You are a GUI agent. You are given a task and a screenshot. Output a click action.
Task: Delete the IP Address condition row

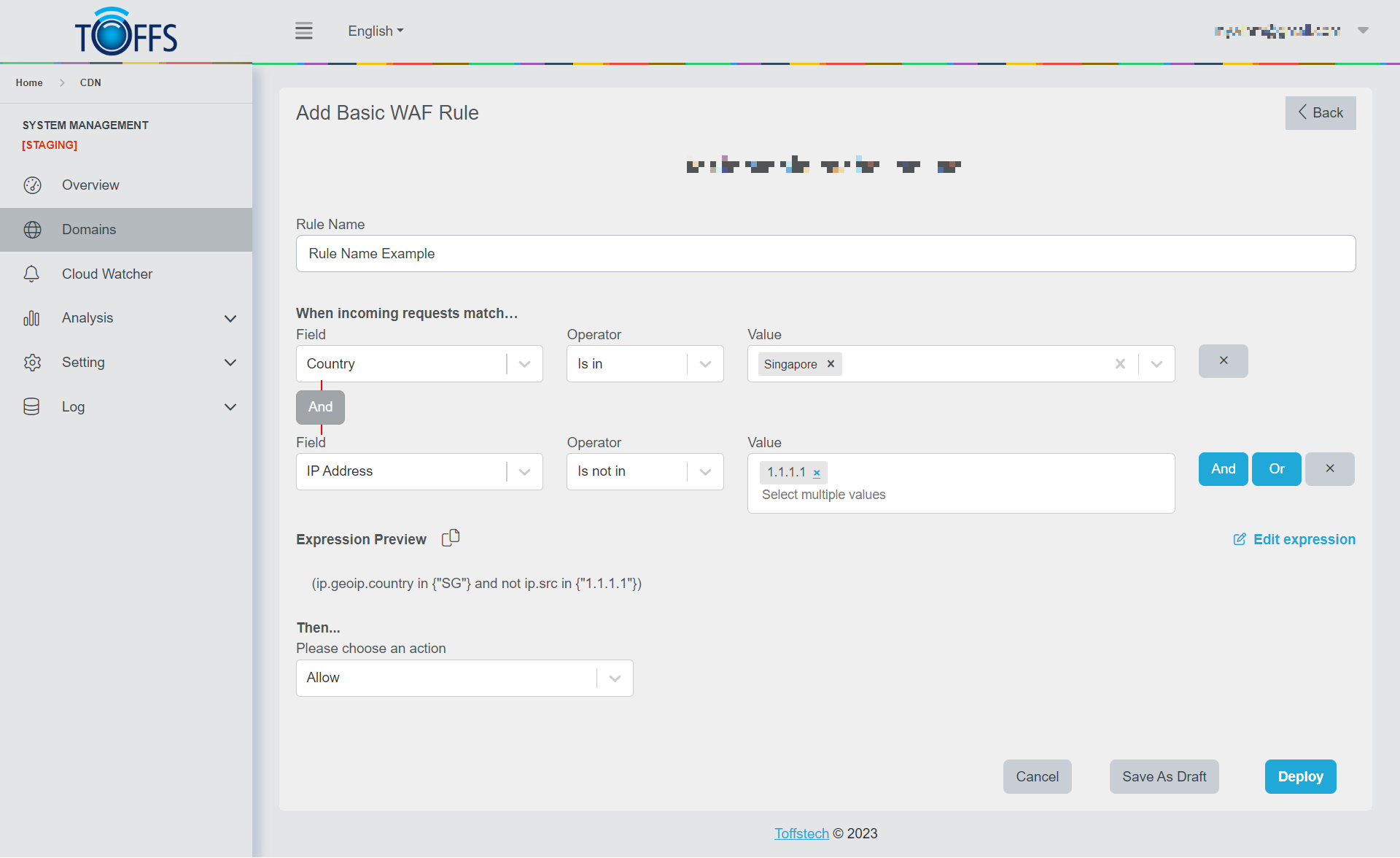(x=1329, y=469)
